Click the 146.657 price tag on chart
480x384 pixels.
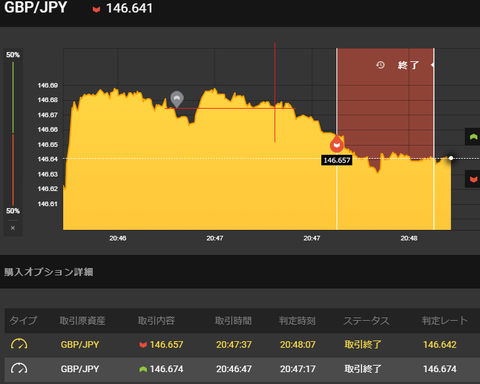click(337, 160)
